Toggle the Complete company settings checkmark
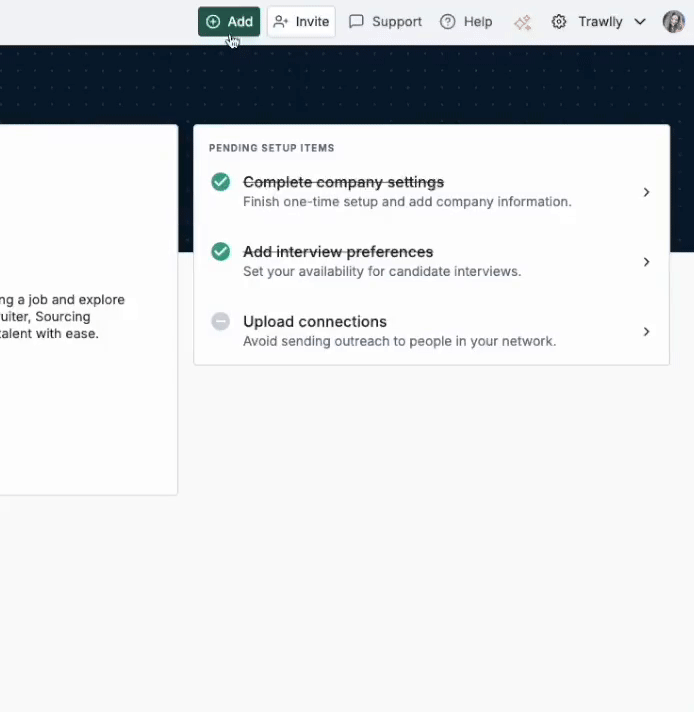694x712 pixels. [x=221, y=182]
